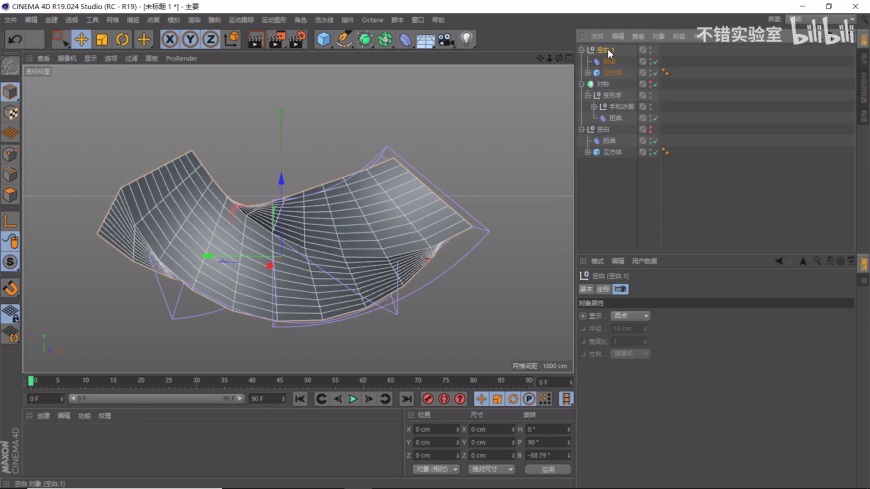The image size is (870, 489).
Task: Click the camera icon in the top toolbar
Action: [446, 39]
